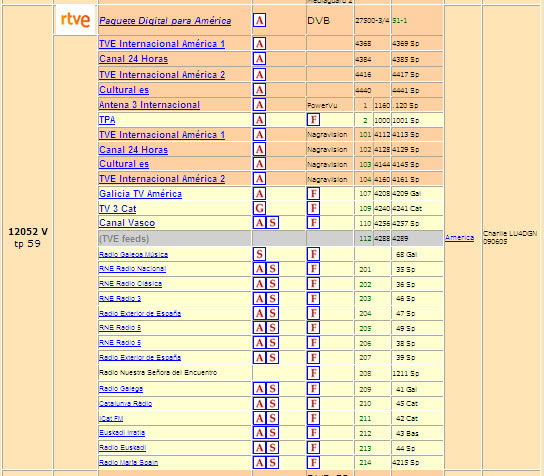This screenshot has height=476, width=544.
Task: Click the 'Radio Nuestra Señora del Encuentro' text
Action: point(158,373)
